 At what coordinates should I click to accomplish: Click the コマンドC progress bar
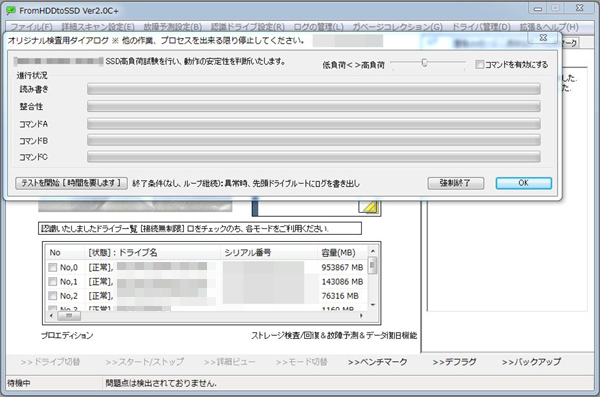314,157
